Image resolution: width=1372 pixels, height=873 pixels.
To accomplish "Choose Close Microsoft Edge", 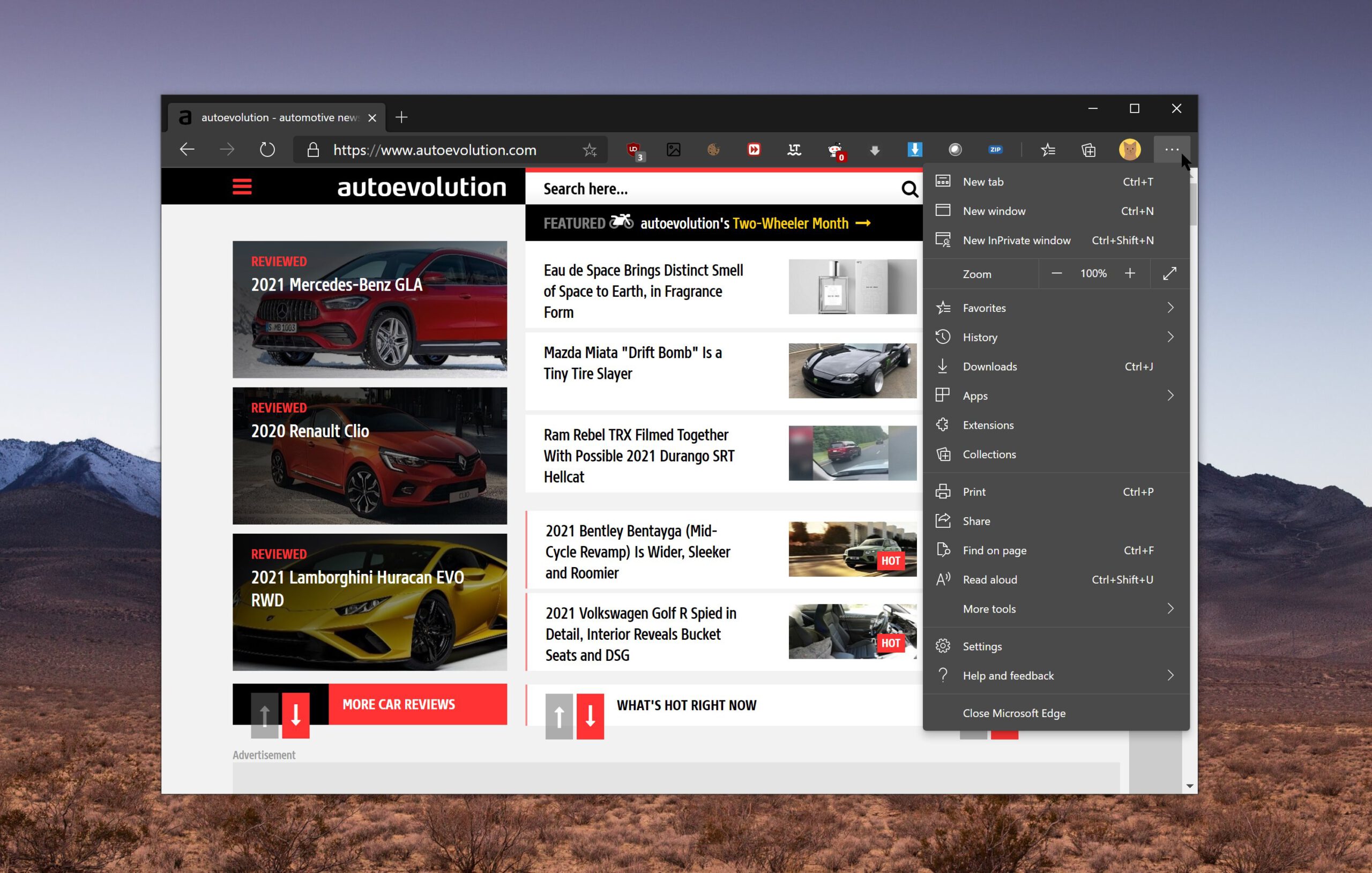I will point(1056,713).
